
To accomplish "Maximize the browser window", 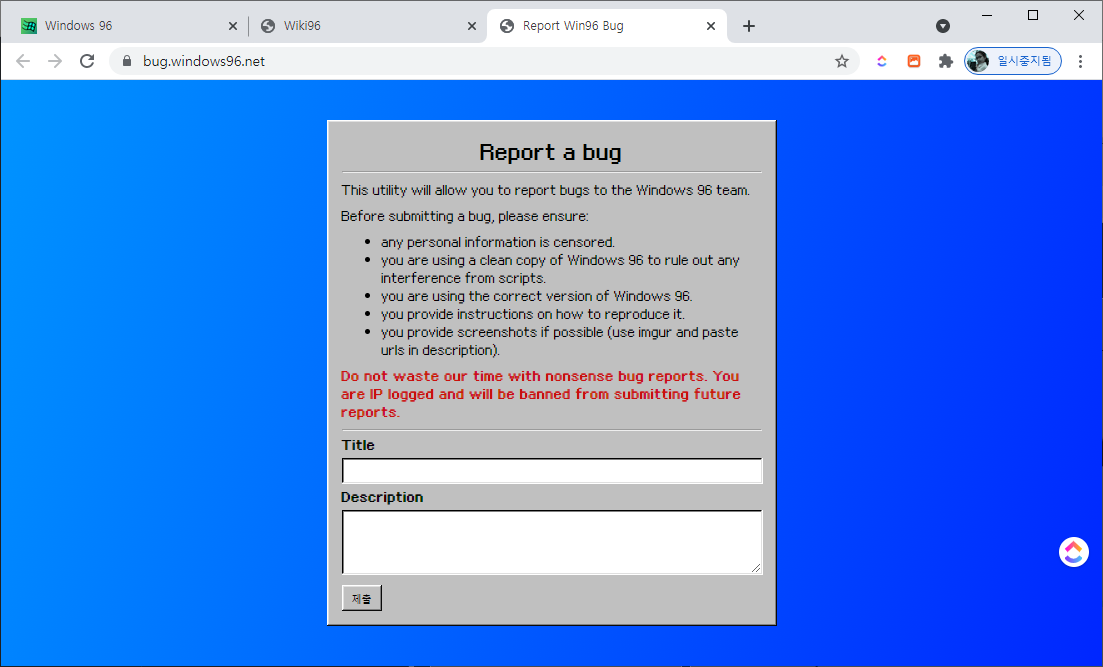I will click(x=1033, y=15).
